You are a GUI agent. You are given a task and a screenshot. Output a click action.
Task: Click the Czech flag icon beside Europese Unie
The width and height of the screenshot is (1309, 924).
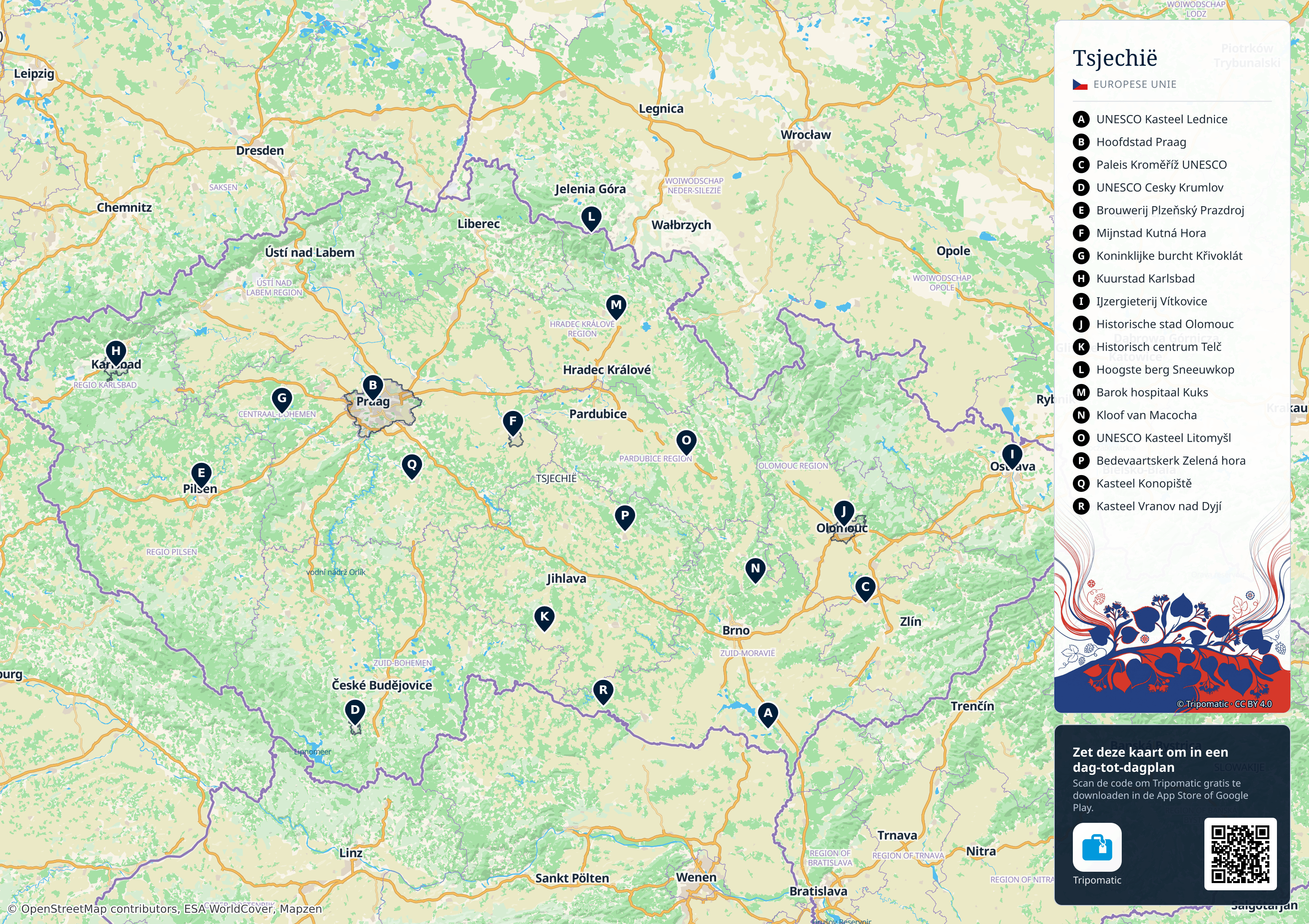pos(1080,84)
